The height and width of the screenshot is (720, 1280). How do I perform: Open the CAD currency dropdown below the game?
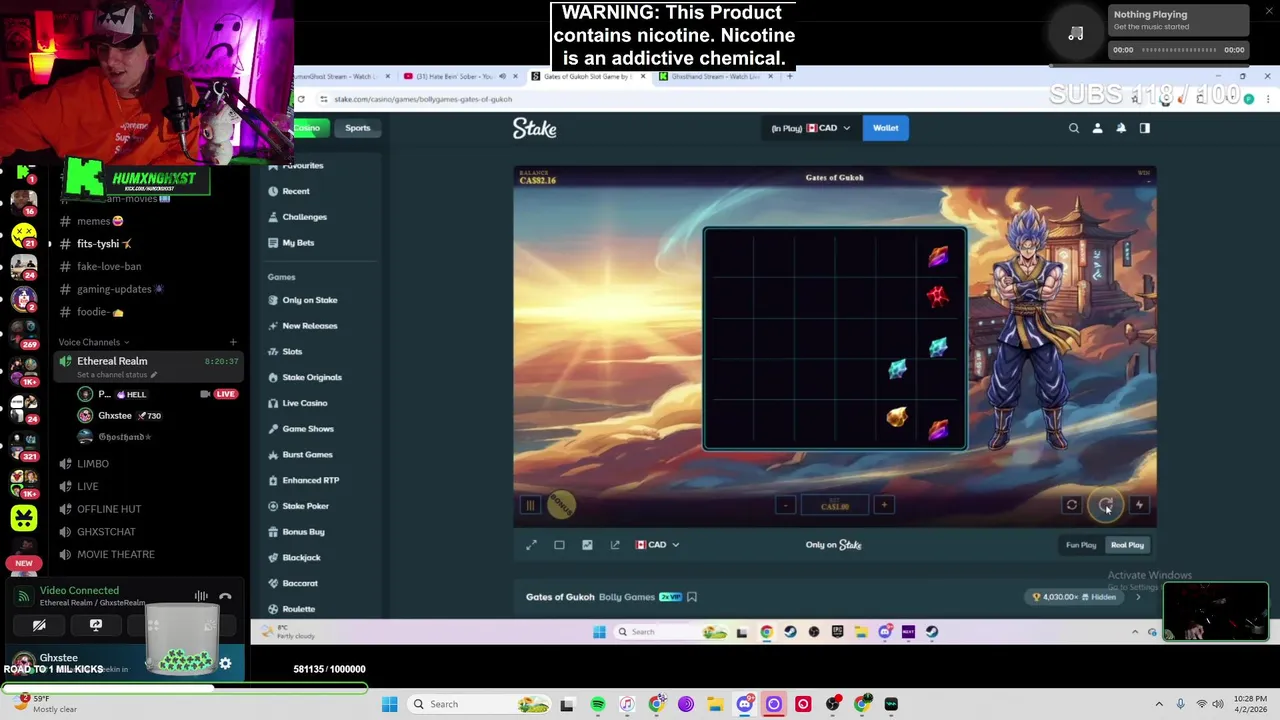[657, 545]
